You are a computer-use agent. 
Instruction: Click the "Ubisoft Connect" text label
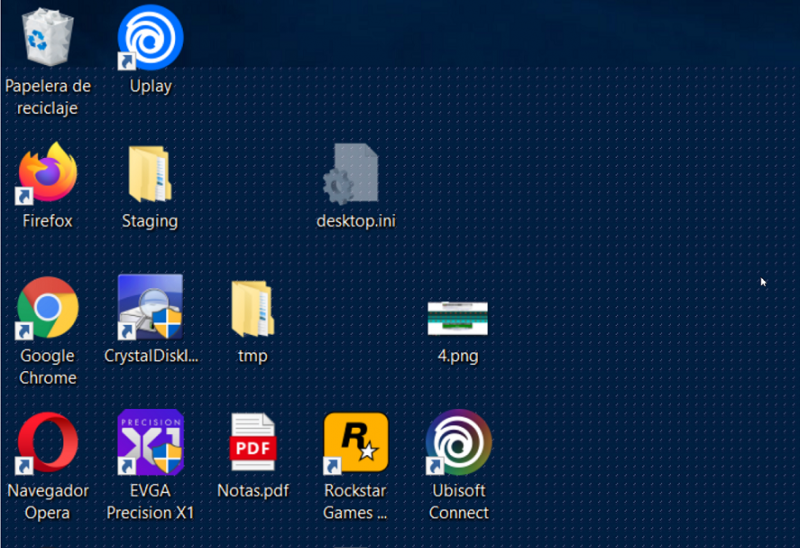458,502
